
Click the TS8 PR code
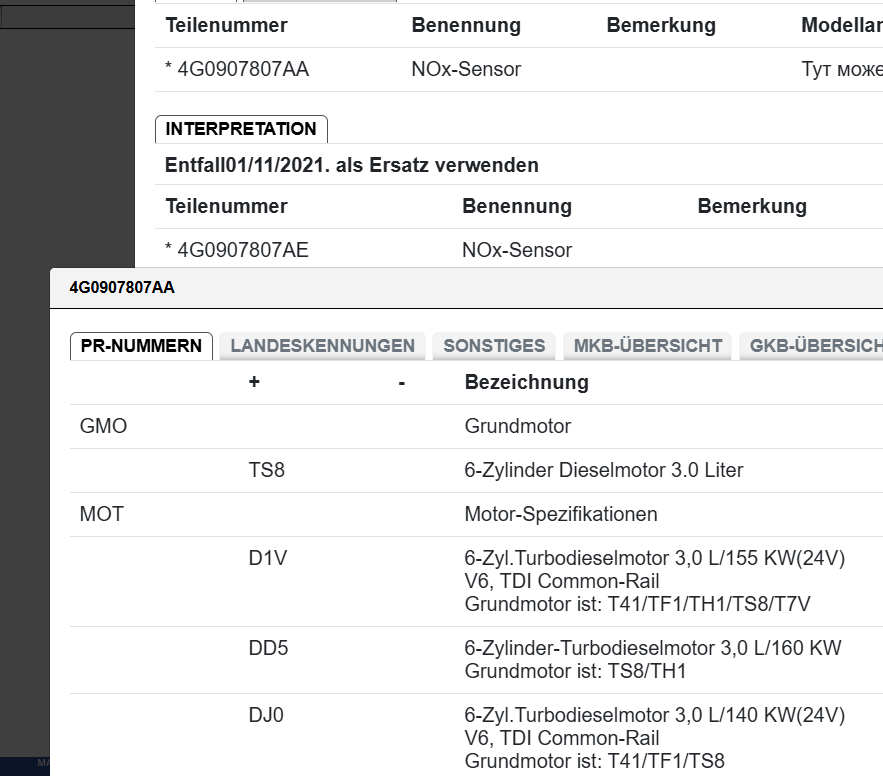(x=267, y=470)
